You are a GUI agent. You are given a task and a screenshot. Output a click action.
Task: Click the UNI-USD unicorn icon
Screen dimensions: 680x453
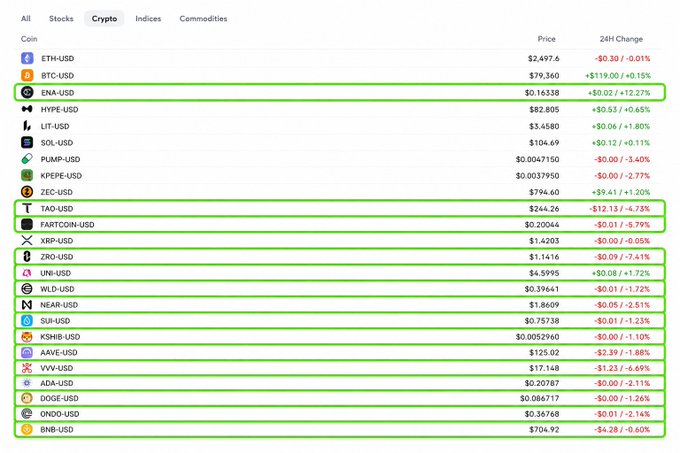click(27, 273)
